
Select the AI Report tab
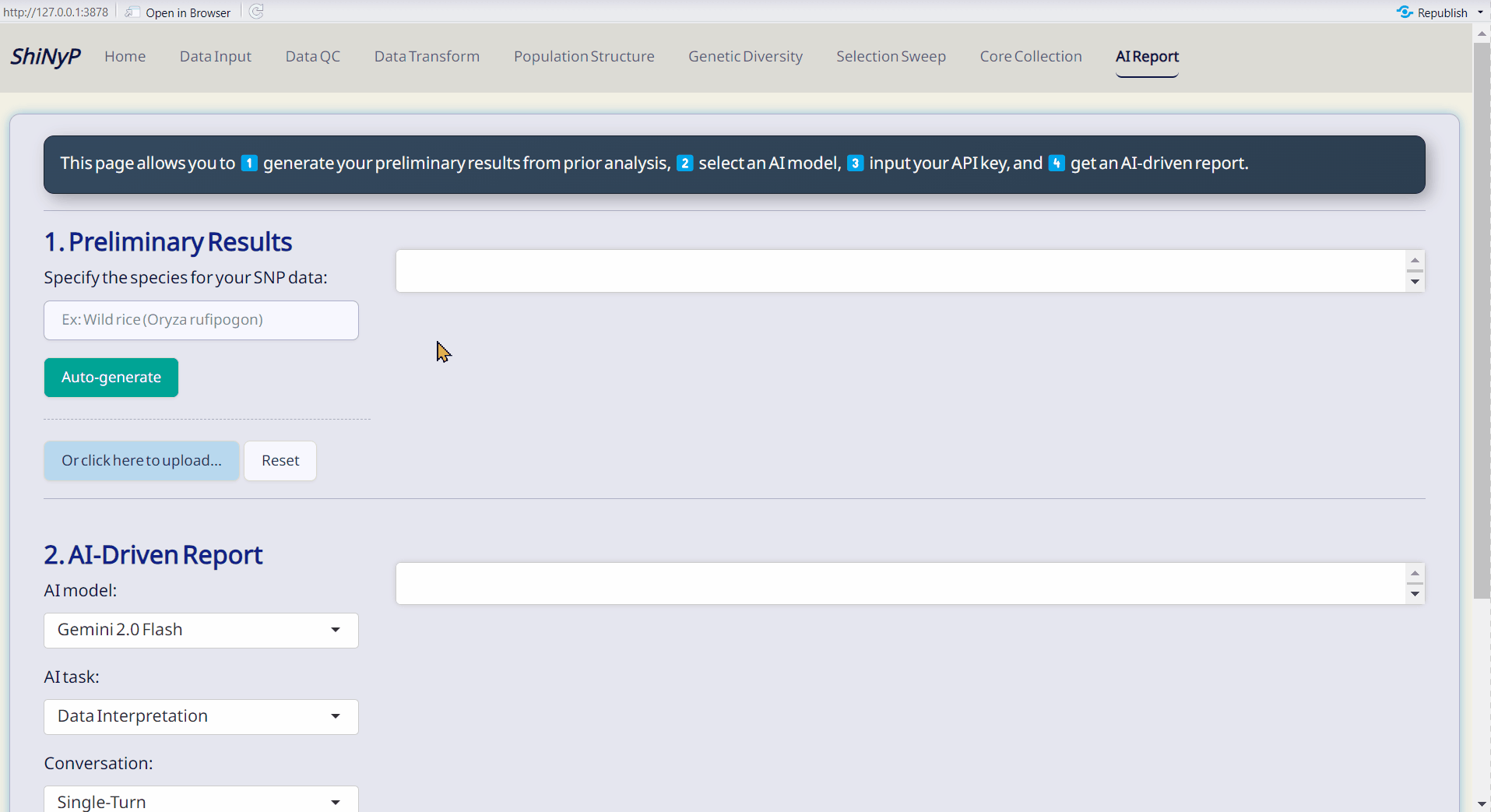click(1147, 57)
